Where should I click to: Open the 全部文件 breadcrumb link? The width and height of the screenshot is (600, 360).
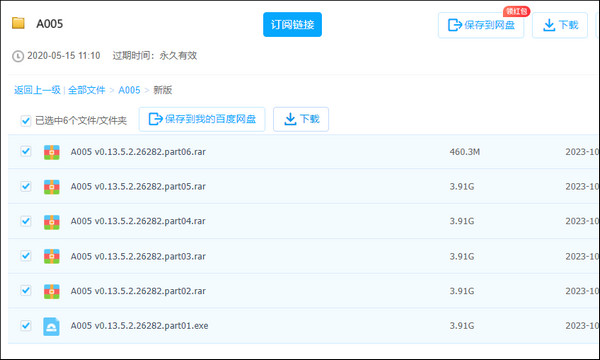click(86, 90)
